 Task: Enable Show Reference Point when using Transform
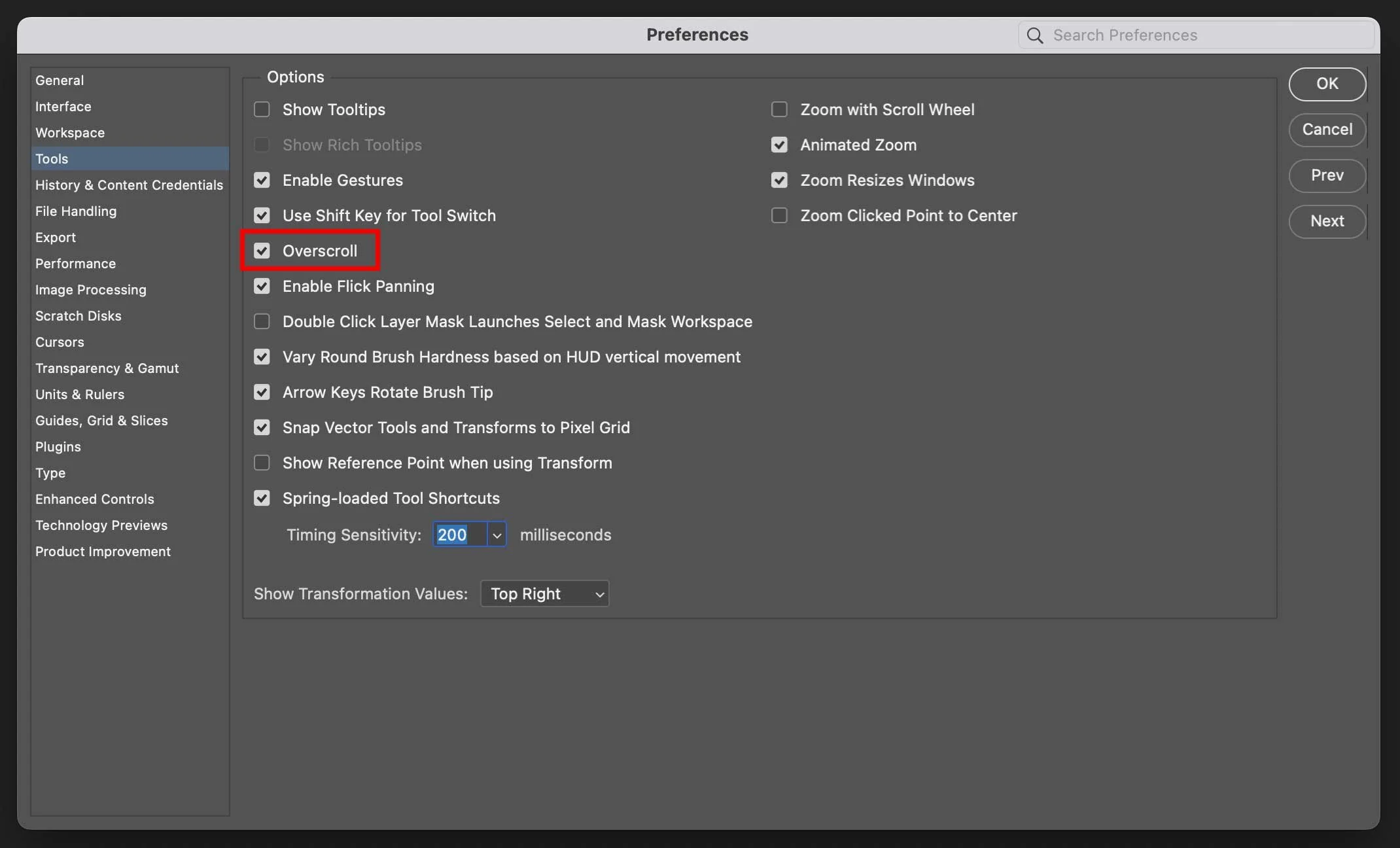tap(262, 463)
